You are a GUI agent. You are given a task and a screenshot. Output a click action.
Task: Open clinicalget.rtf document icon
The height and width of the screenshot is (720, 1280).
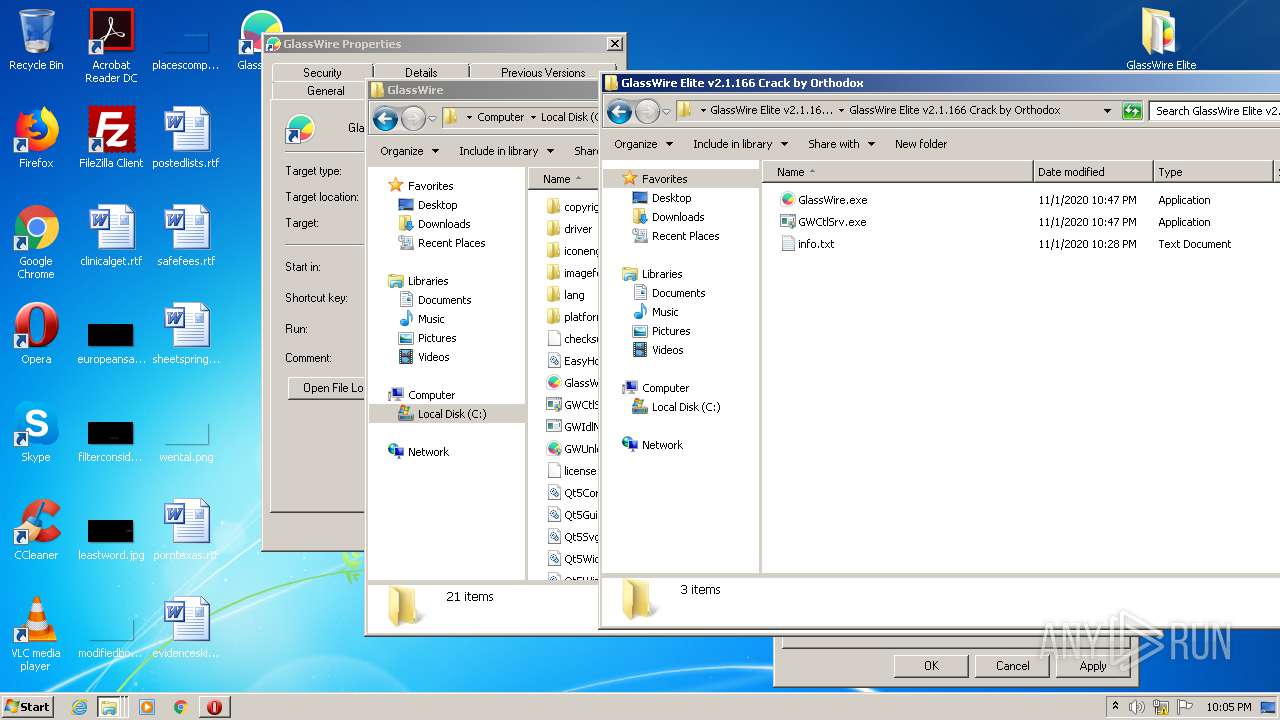(111, 236)
